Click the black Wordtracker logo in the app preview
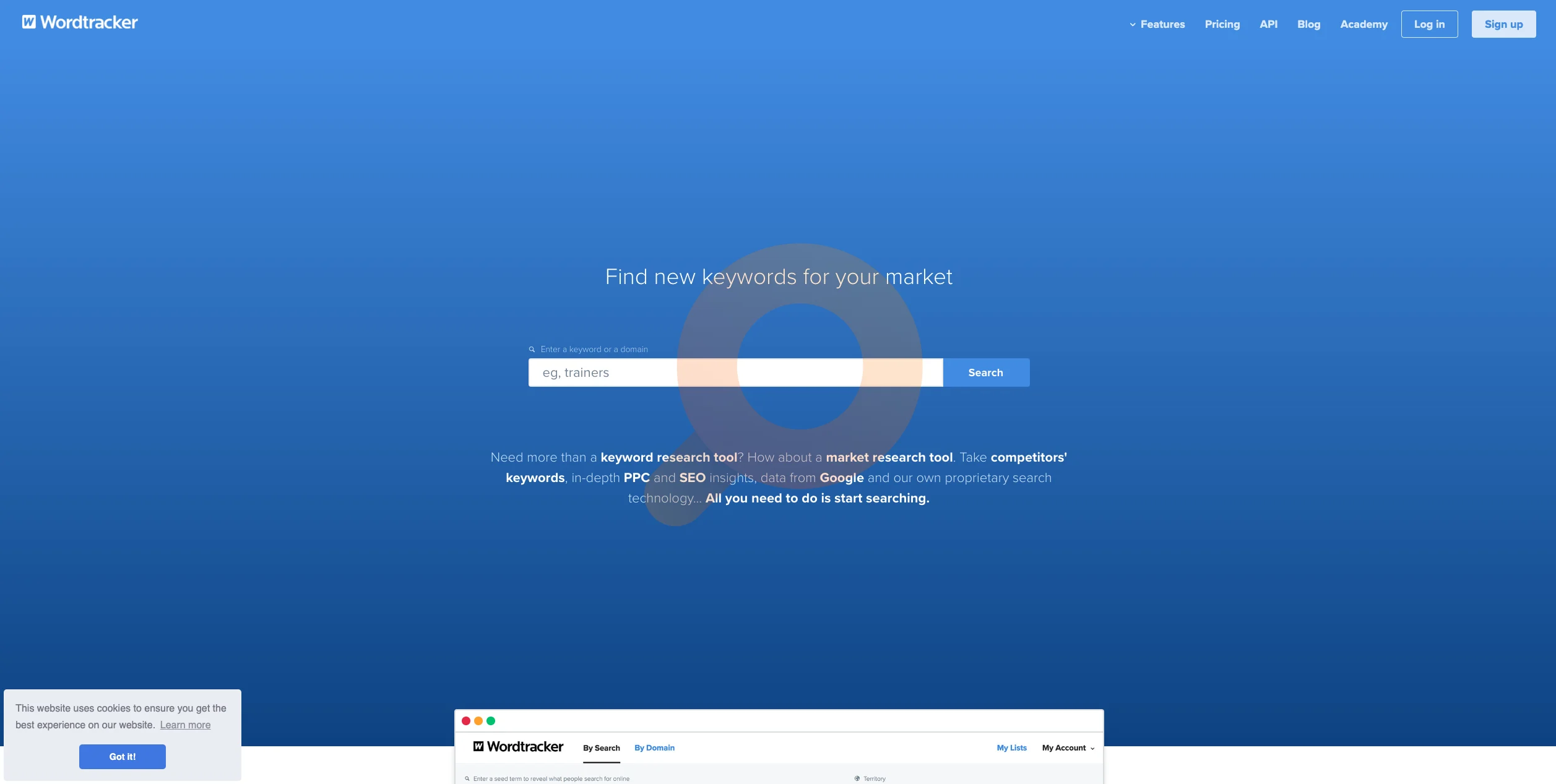Image resolution: width=1556 pixels, height=784 pixels. click(518, 747)
